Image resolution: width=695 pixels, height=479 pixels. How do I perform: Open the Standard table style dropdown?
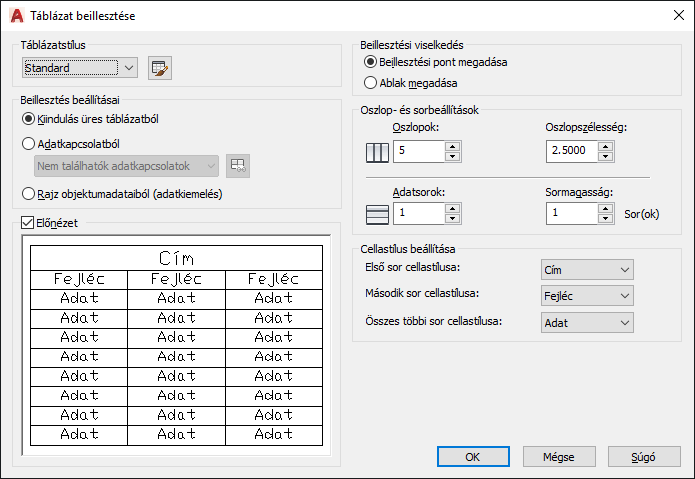81,68
